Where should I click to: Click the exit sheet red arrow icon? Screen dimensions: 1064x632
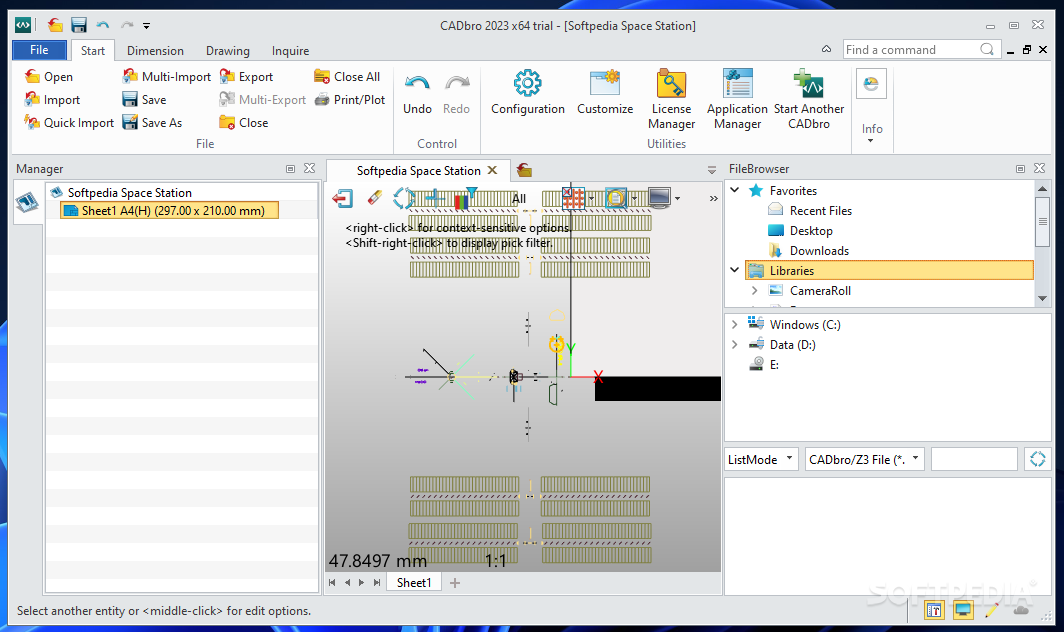click(x=343, y=198)
